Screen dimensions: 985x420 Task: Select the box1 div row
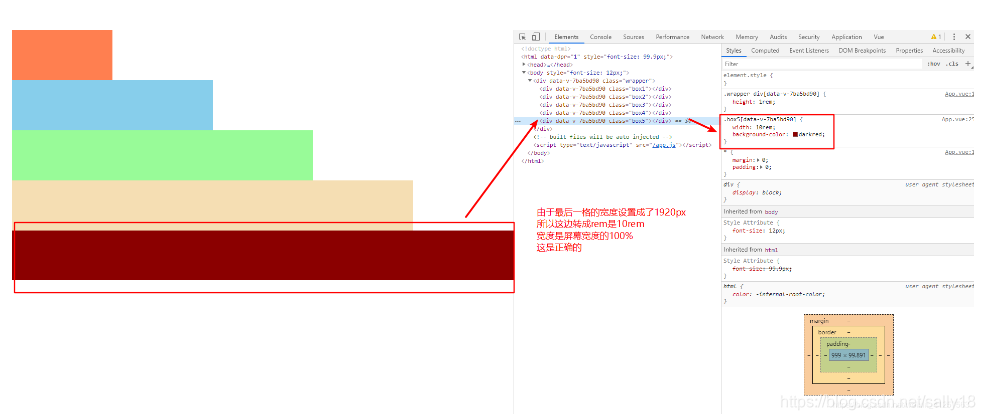[605, 89]
